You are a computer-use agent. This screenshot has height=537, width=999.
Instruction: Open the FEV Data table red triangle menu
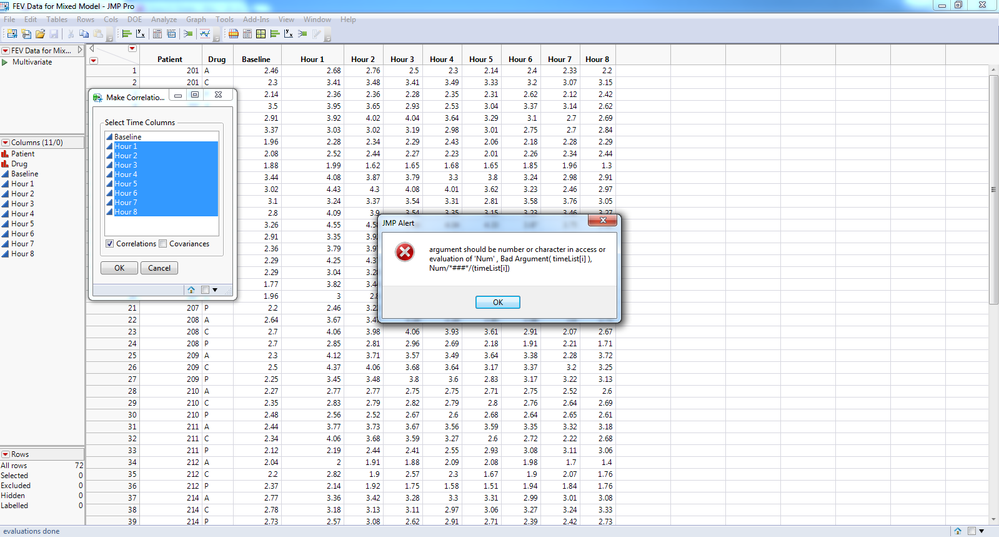[x=5, y=50]
